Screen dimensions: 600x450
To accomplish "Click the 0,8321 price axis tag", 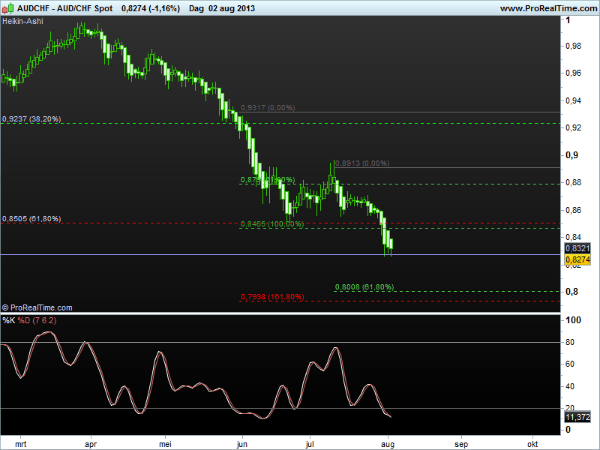I will [x=577, y=248].
